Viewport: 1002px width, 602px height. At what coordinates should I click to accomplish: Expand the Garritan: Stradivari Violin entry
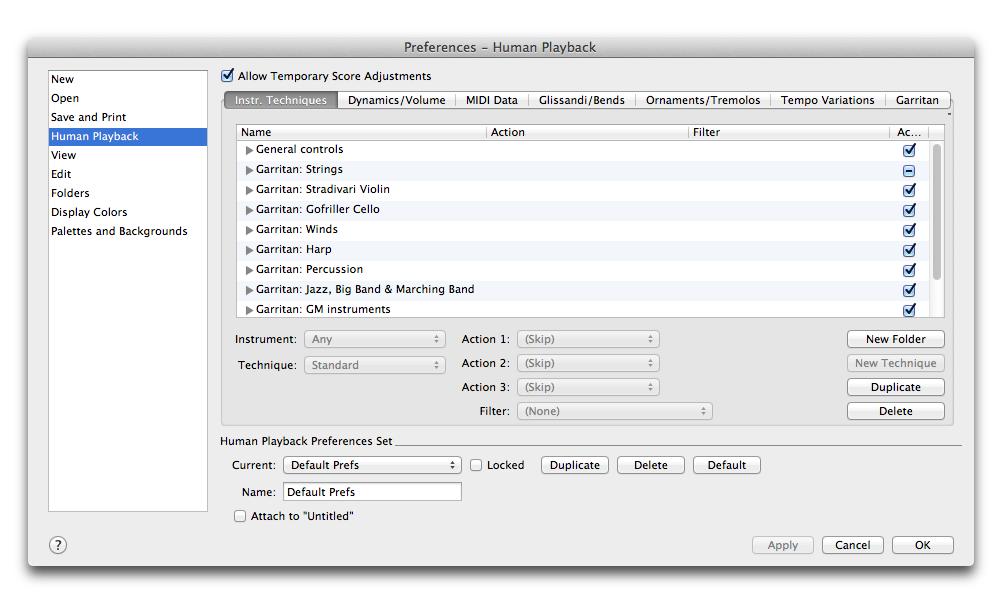(x=249, y=189)
